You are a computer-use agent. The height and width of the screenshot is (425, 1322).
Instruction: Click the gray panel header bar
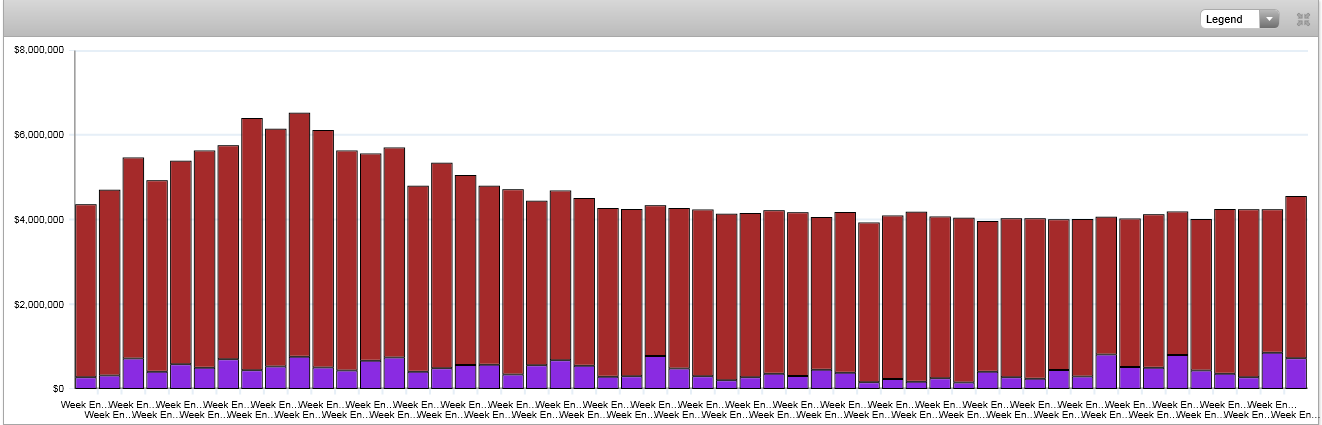point(600,18)
